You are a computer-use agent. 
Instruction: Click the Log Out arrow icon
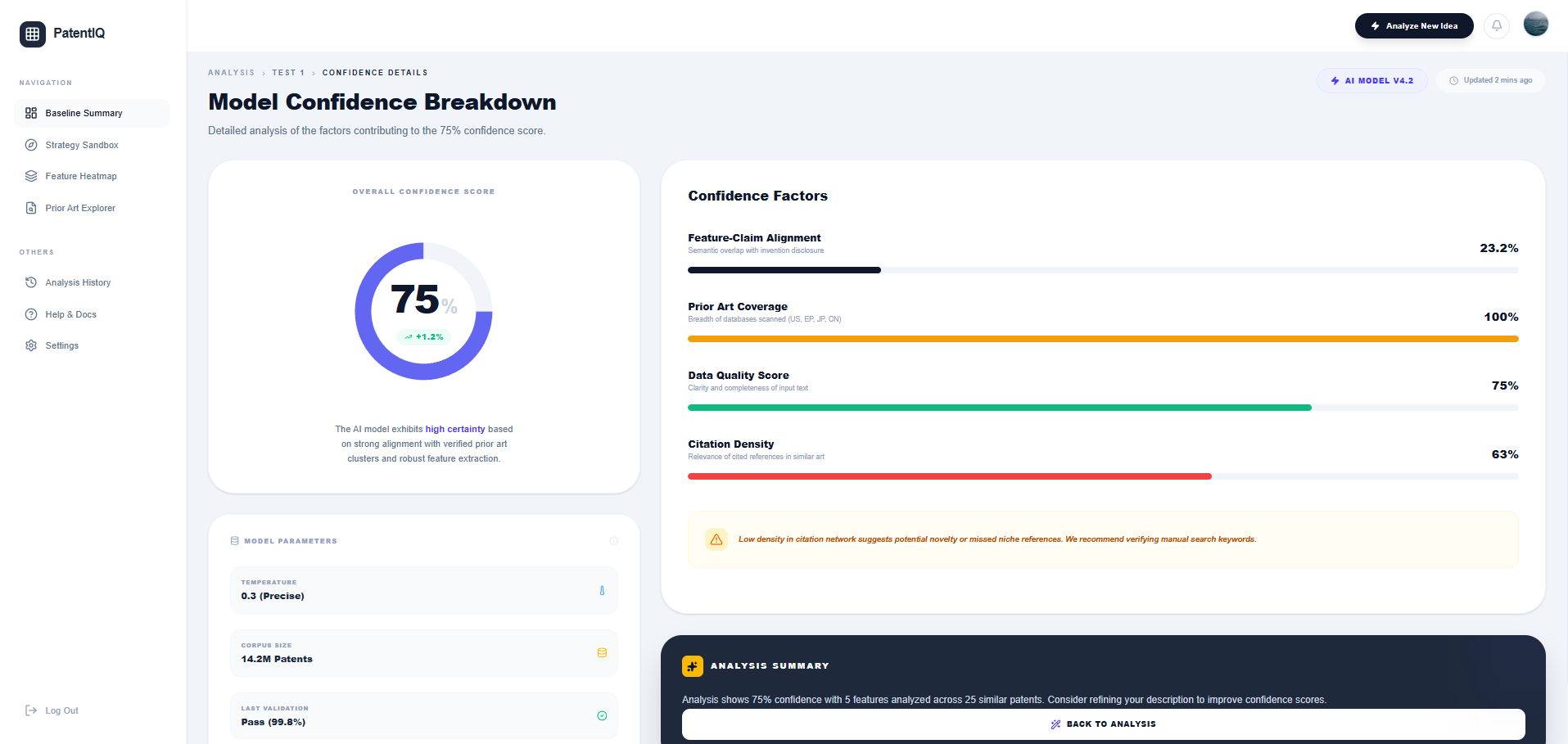31,710
